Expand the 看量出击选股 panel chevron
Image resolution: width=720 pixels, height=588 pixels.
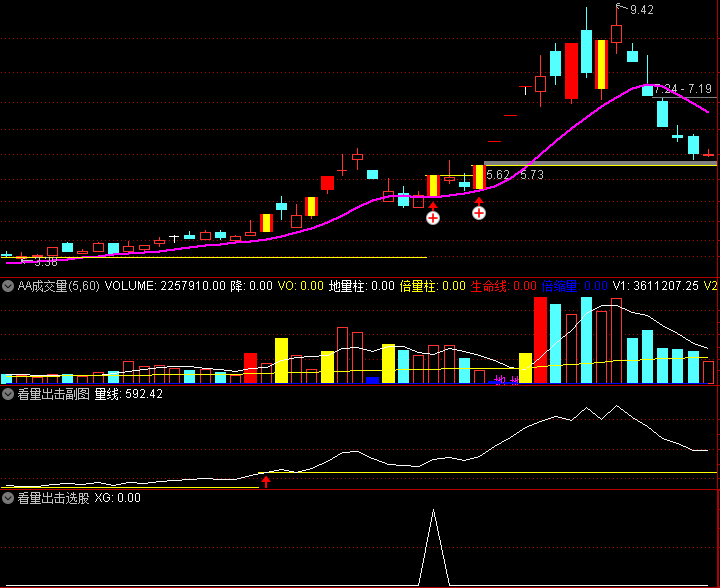click(x=8, y=498)
